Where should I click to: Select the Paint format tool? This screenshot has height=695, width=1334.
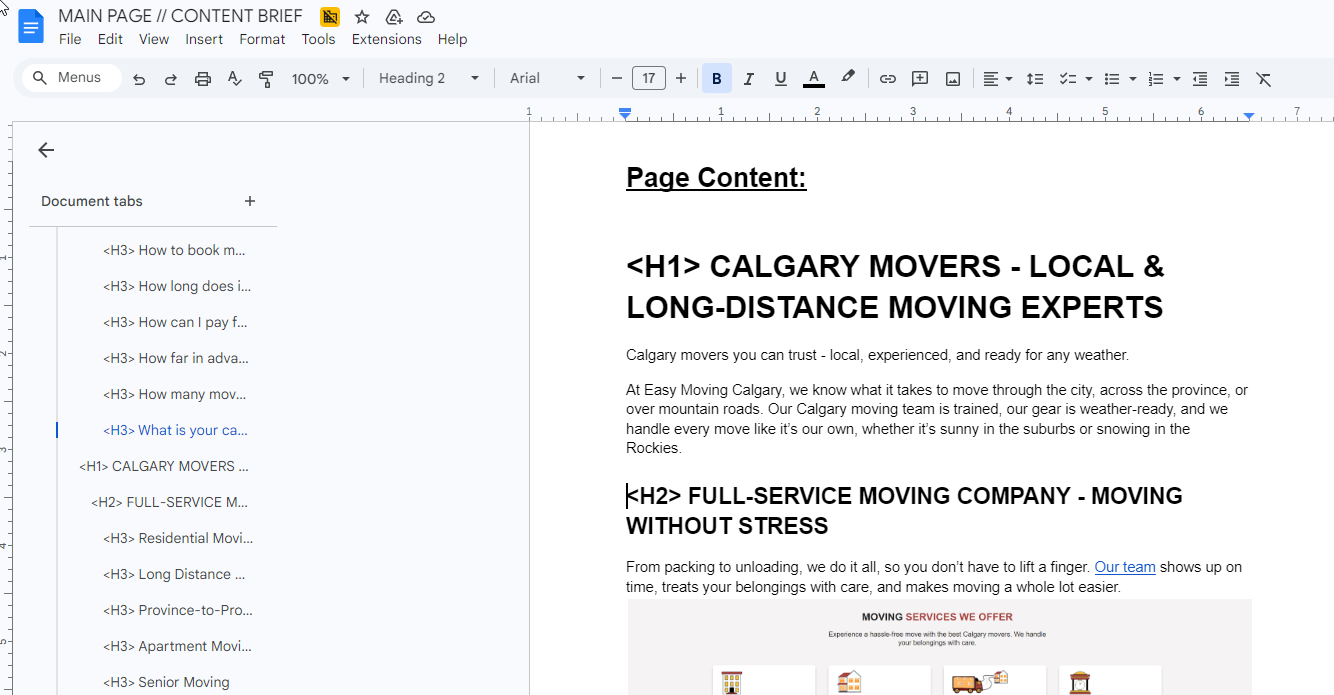click(x=266, y=79)
